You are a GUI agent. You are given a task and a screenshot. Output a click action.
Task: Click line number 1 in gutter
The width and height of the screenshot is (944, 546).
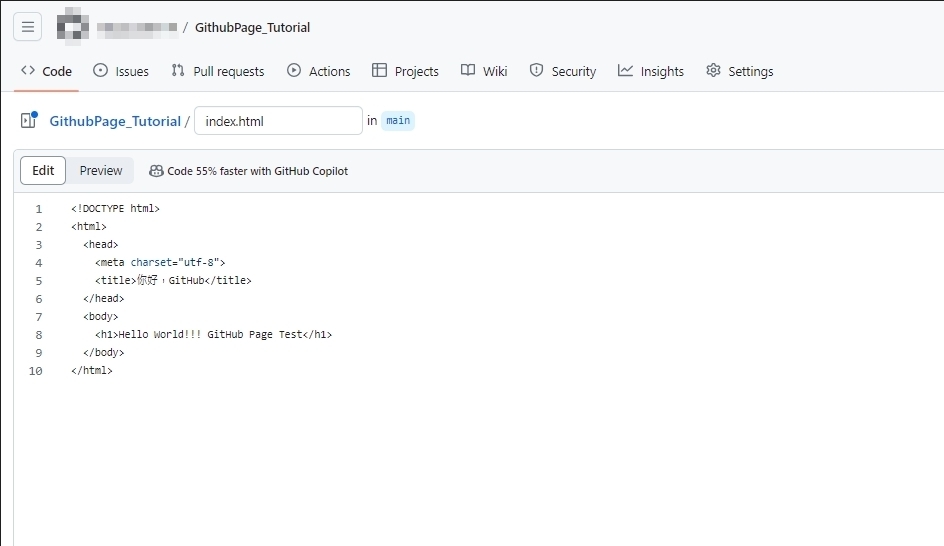click(39, 209)
